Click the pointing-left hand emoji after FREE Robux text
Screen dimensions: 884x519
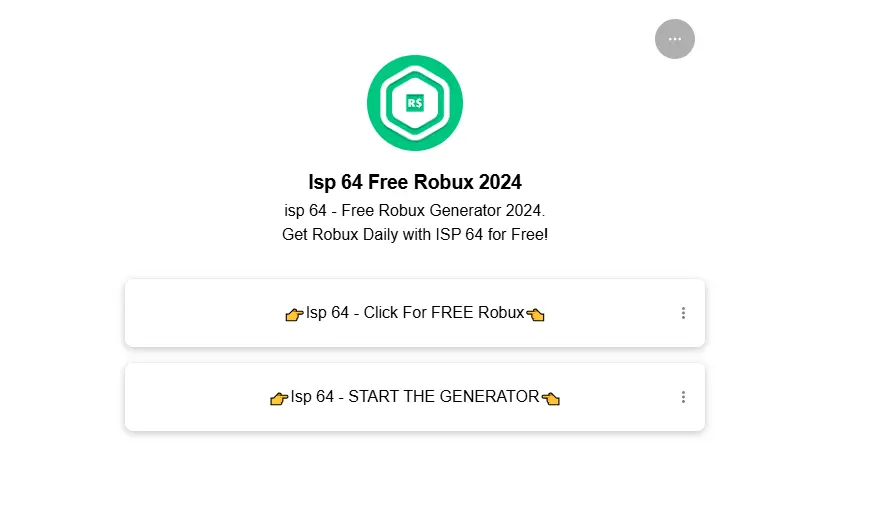click(x=536, y=314)
